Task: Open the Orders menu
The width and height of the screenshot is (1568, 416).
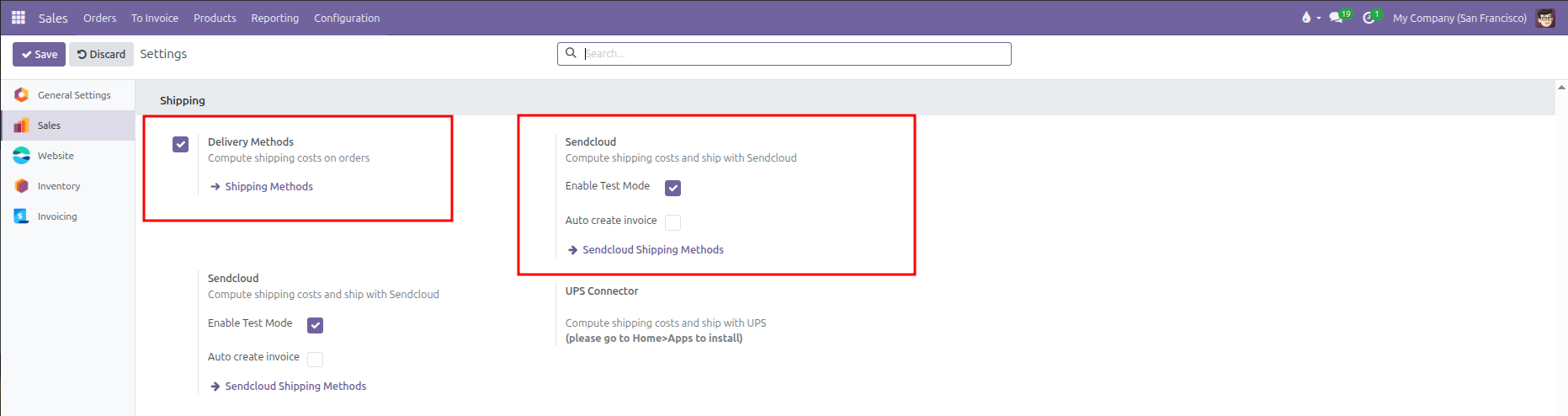Action: pos(100,18)
